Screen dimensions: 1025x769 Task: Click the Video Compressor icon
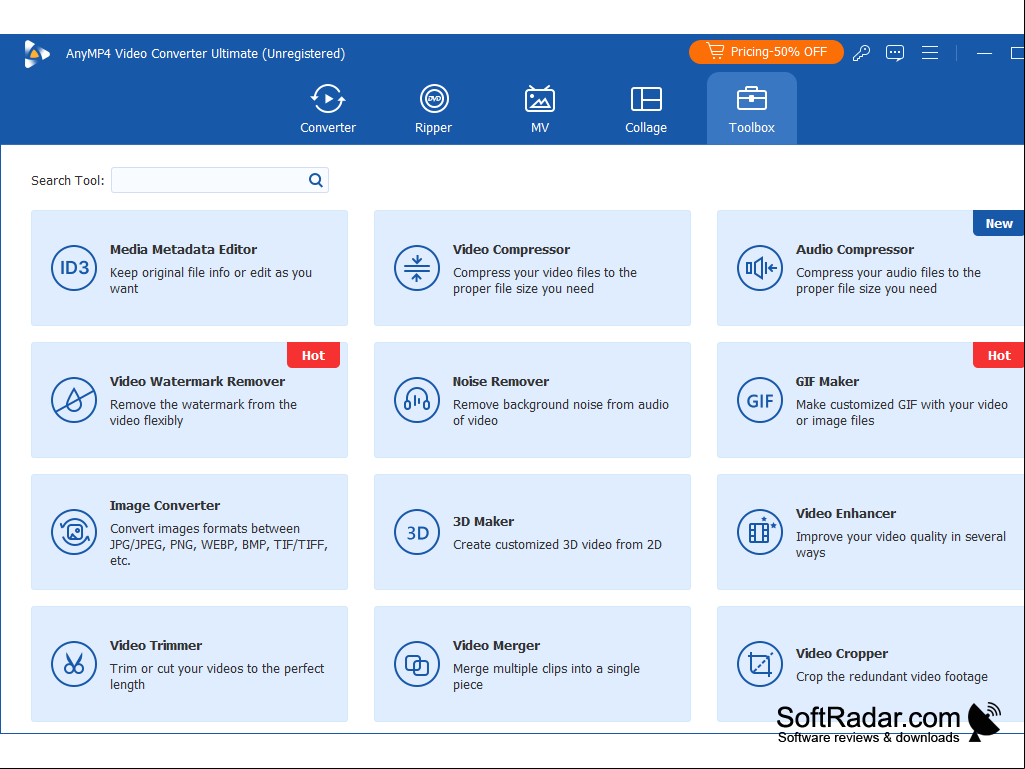417,268
